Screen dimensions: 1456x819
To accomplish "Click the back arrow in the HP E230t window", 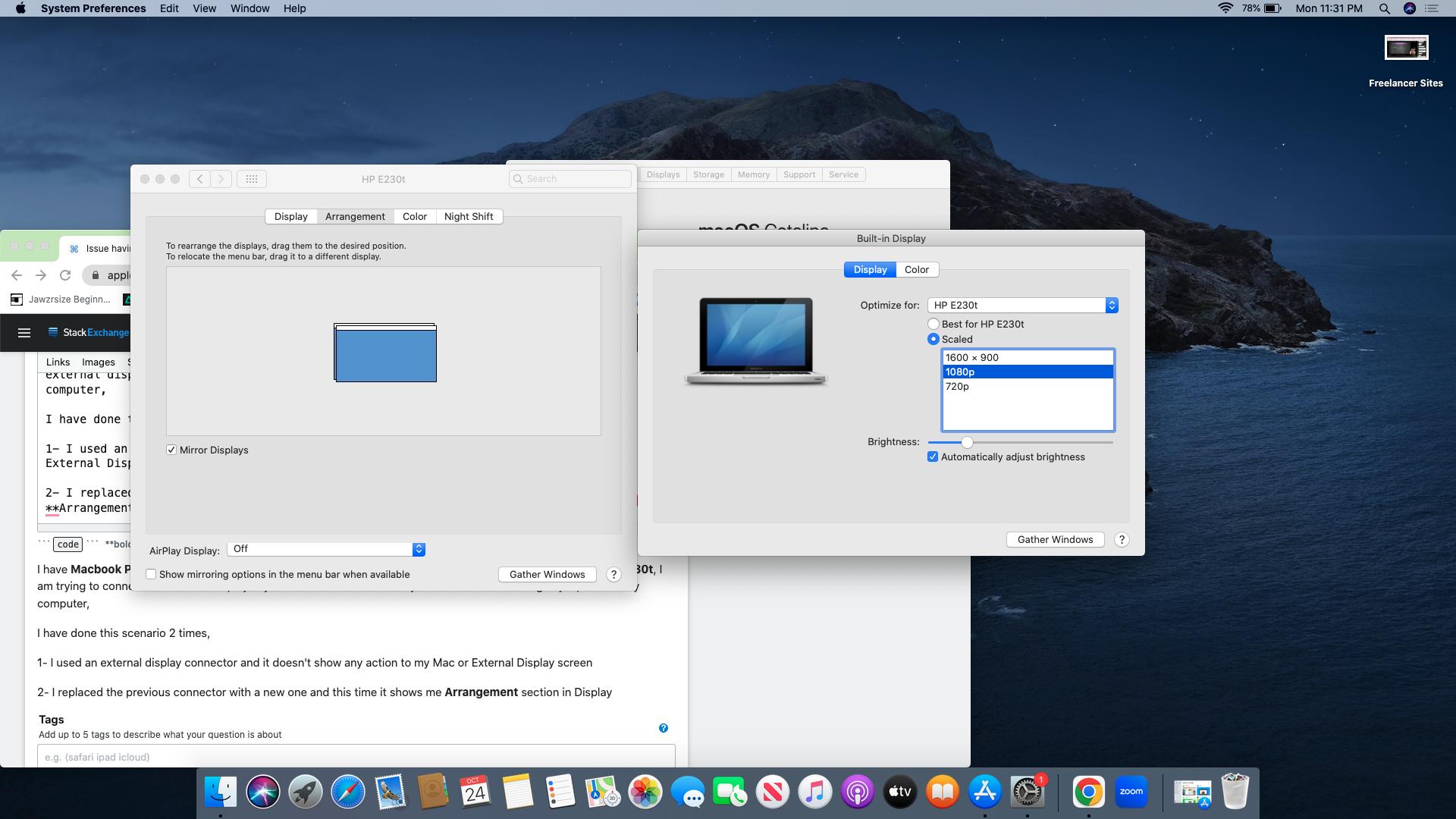I will 199,178.
